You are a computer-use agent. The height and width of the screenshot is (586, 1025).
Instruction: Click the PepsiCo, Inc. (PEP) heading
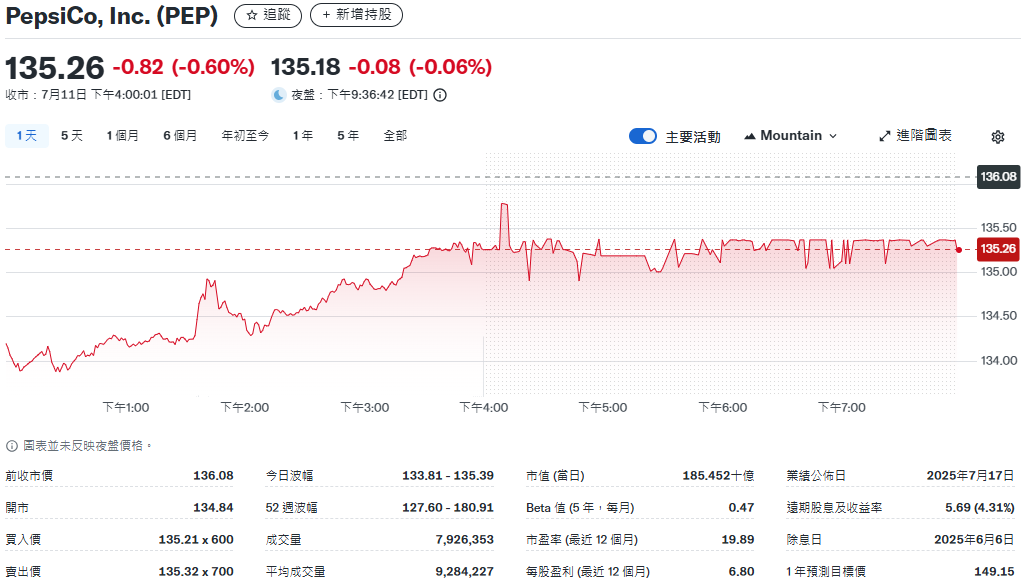tap(112, 16)
